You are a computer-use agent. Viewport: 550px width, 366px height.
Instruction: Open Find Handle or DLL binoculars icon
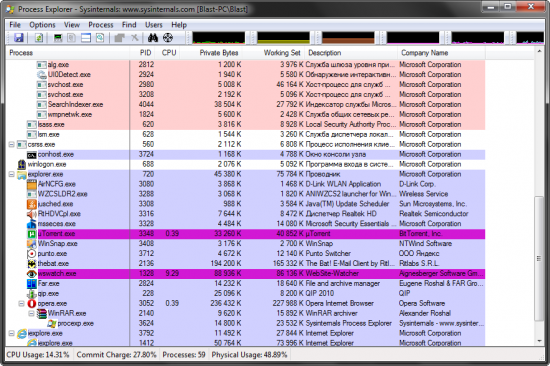point(153,38)
